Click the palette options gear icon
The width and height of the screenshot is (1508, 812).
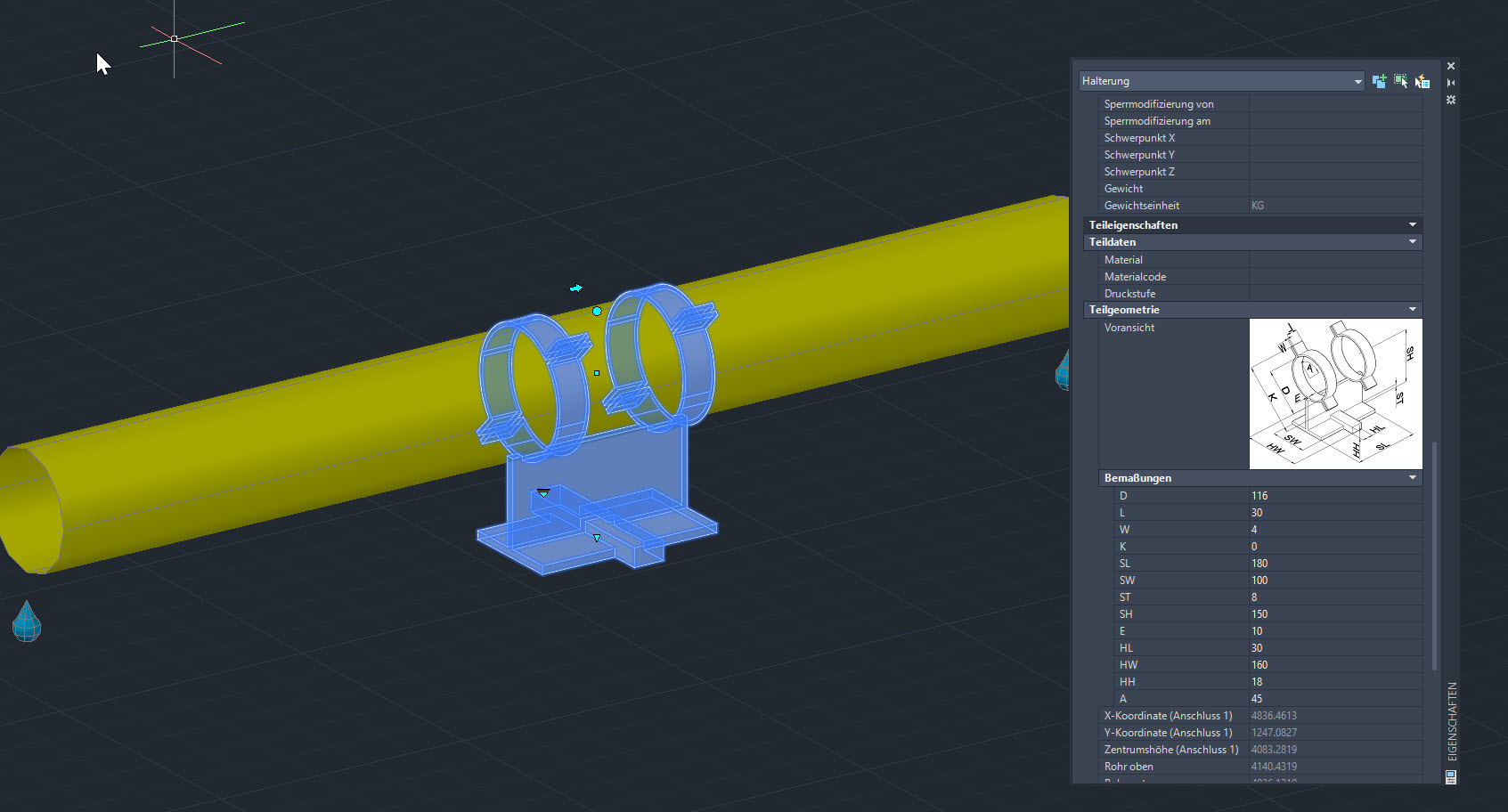pos(1451,100)
